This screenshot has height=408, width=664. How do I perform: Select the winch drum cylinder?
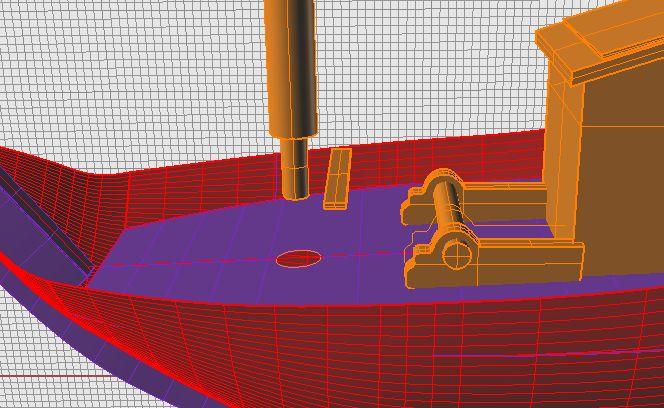click(x=450, y=206)
